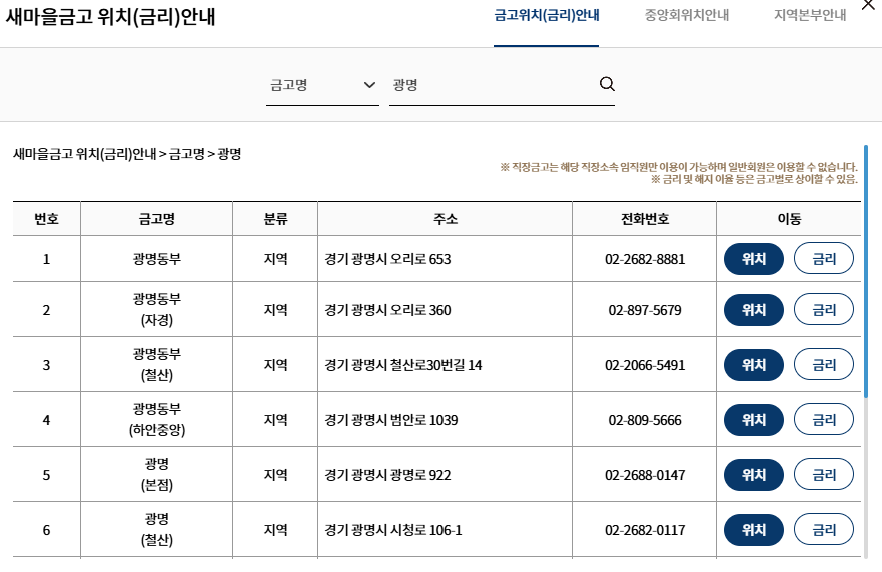The width and height of the screenshot is (882, 572).
Task: Show 금리 for 광명동부(하안중앙)
Action: [x=824, y=420]
